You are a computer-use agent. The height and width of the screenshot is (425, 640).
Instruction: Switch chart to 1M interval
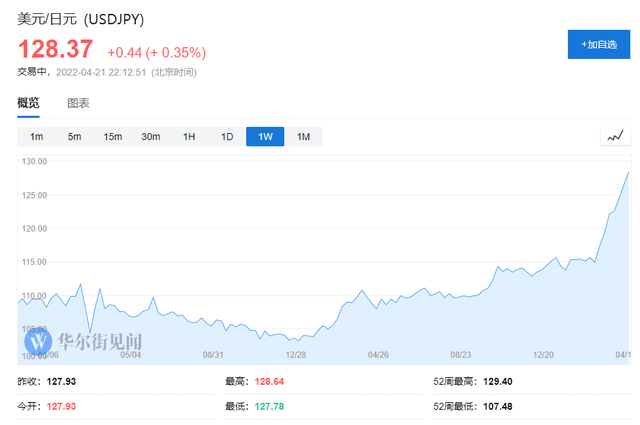[x=303, y=137]
